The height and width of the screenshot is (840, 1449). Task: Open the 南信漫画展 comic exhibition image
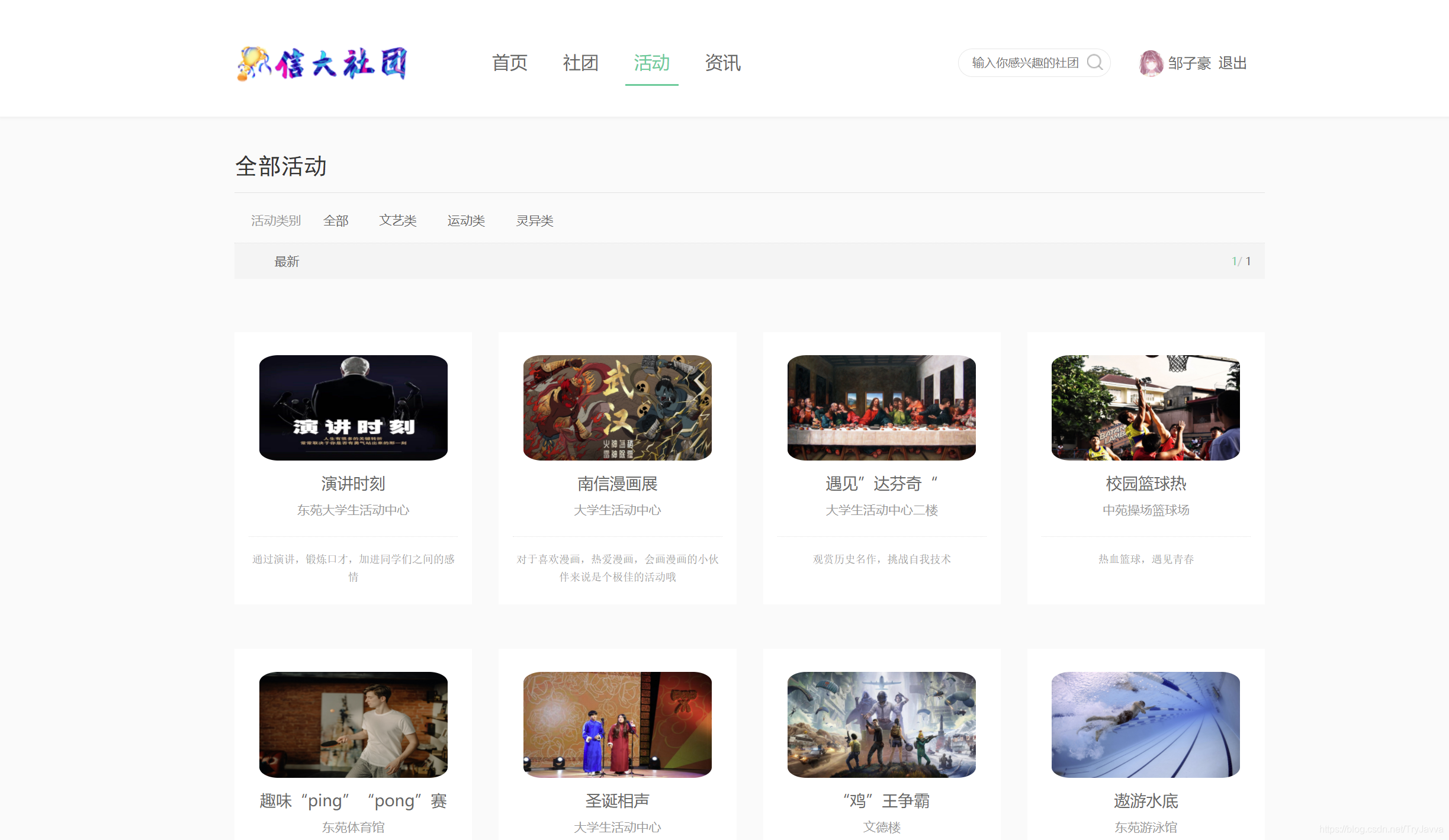coord(617,408)
